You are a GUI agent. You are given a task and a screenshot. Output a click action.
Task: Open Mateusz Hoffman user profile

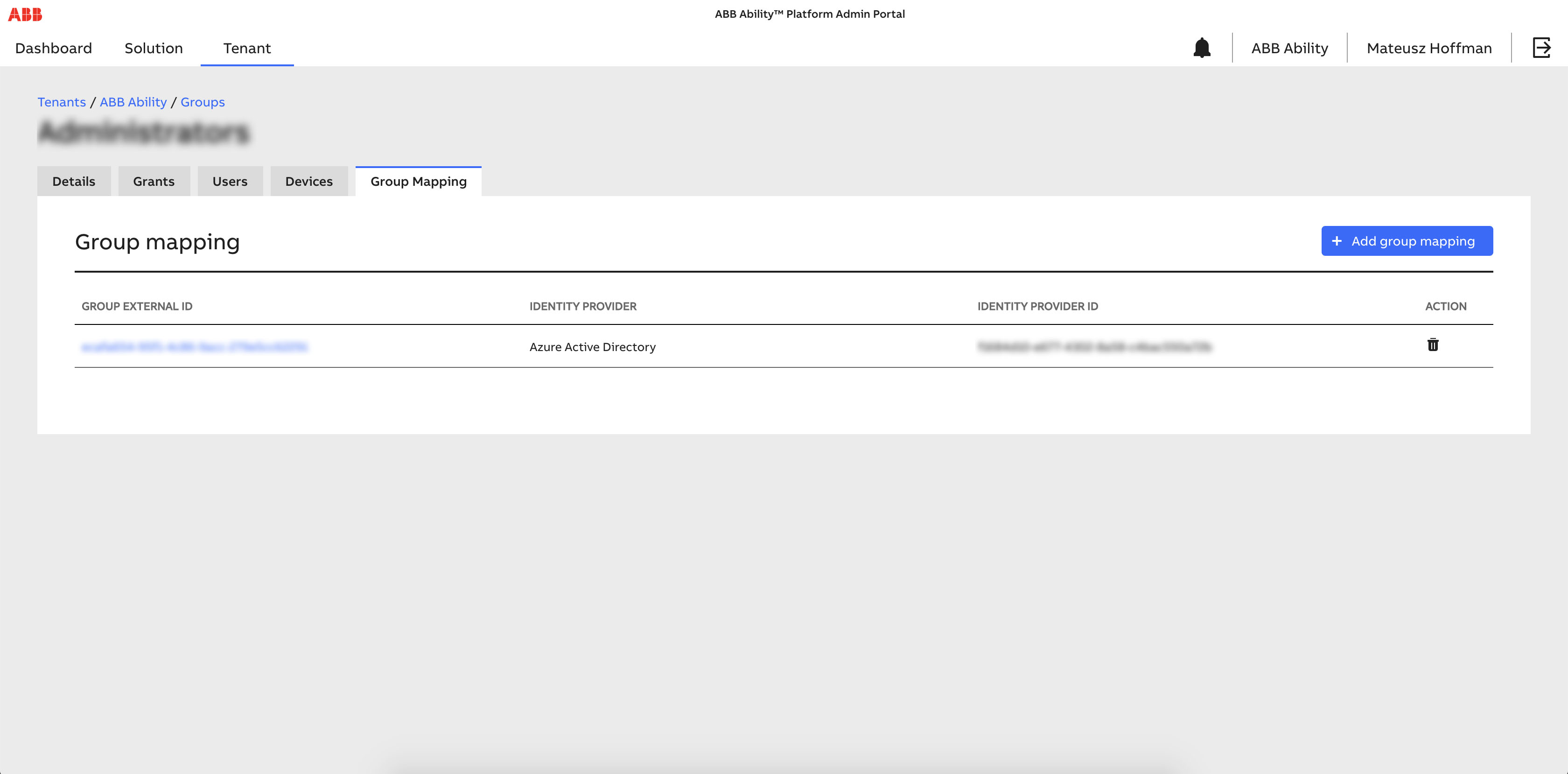click(x=1429, y=48)
